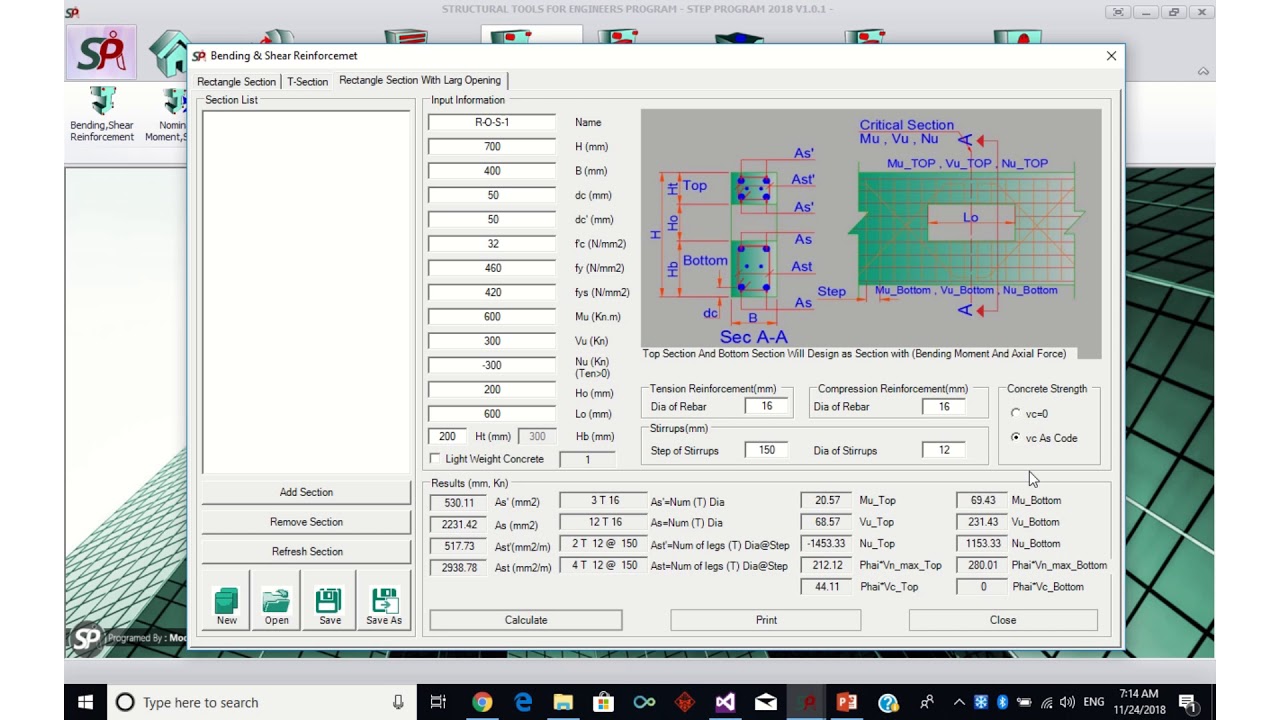
Task: Click the SP program logo button
Action: click(101, 52)
